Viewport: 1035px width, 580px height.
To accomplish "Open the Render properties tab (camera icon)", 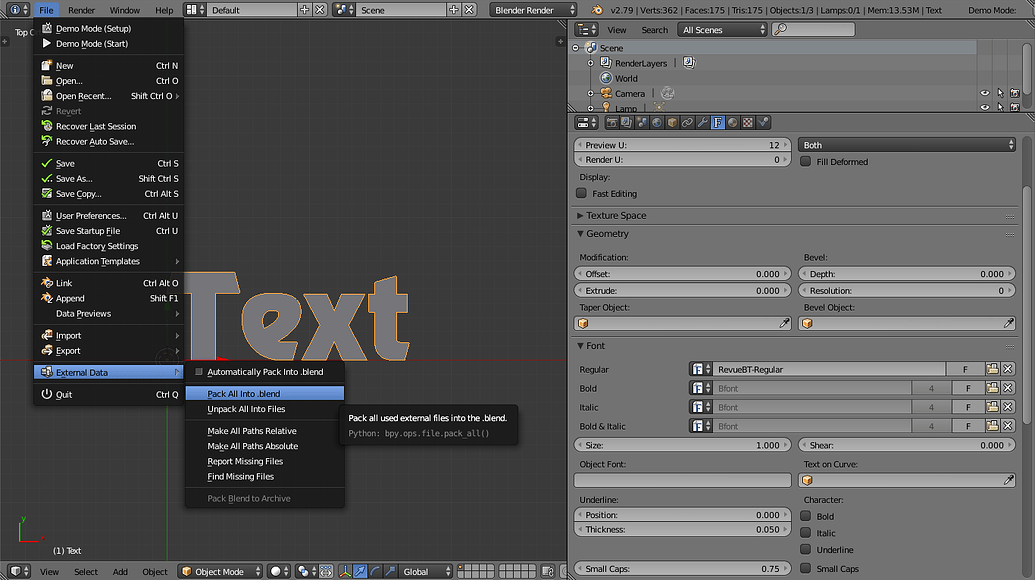I will pos(612,123).
